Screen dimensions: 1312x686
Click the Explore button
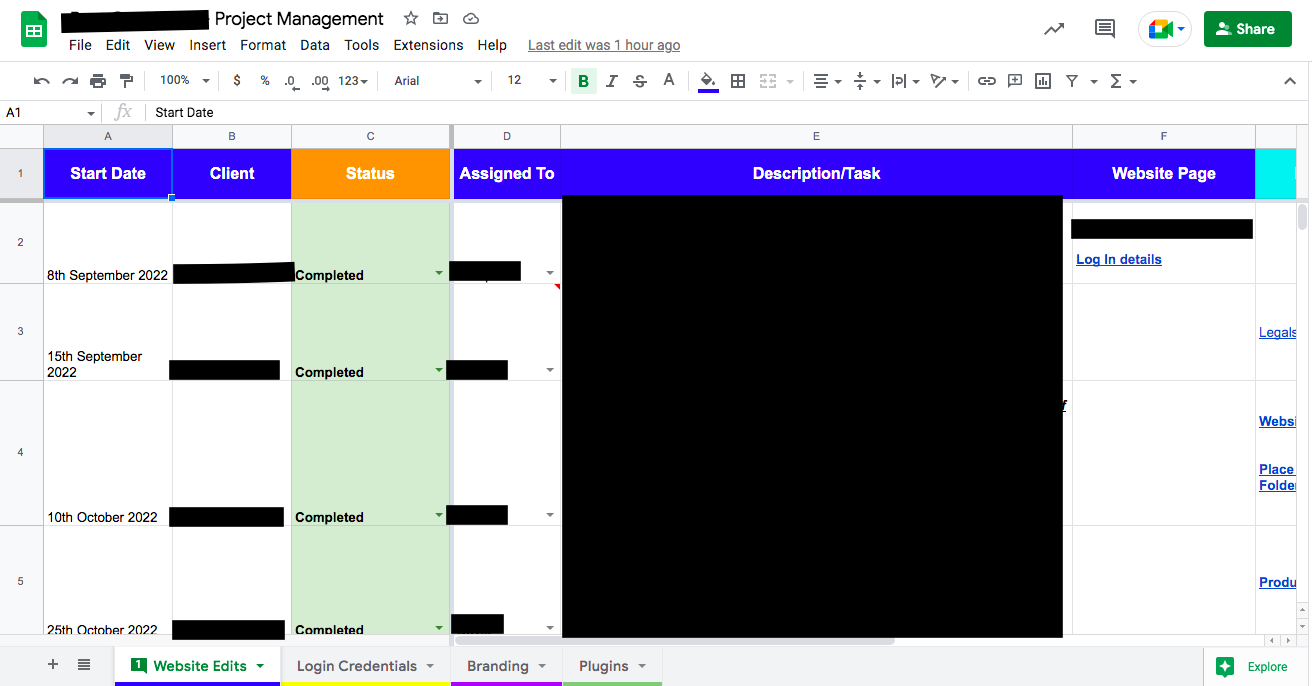[x=1255, y=667]
